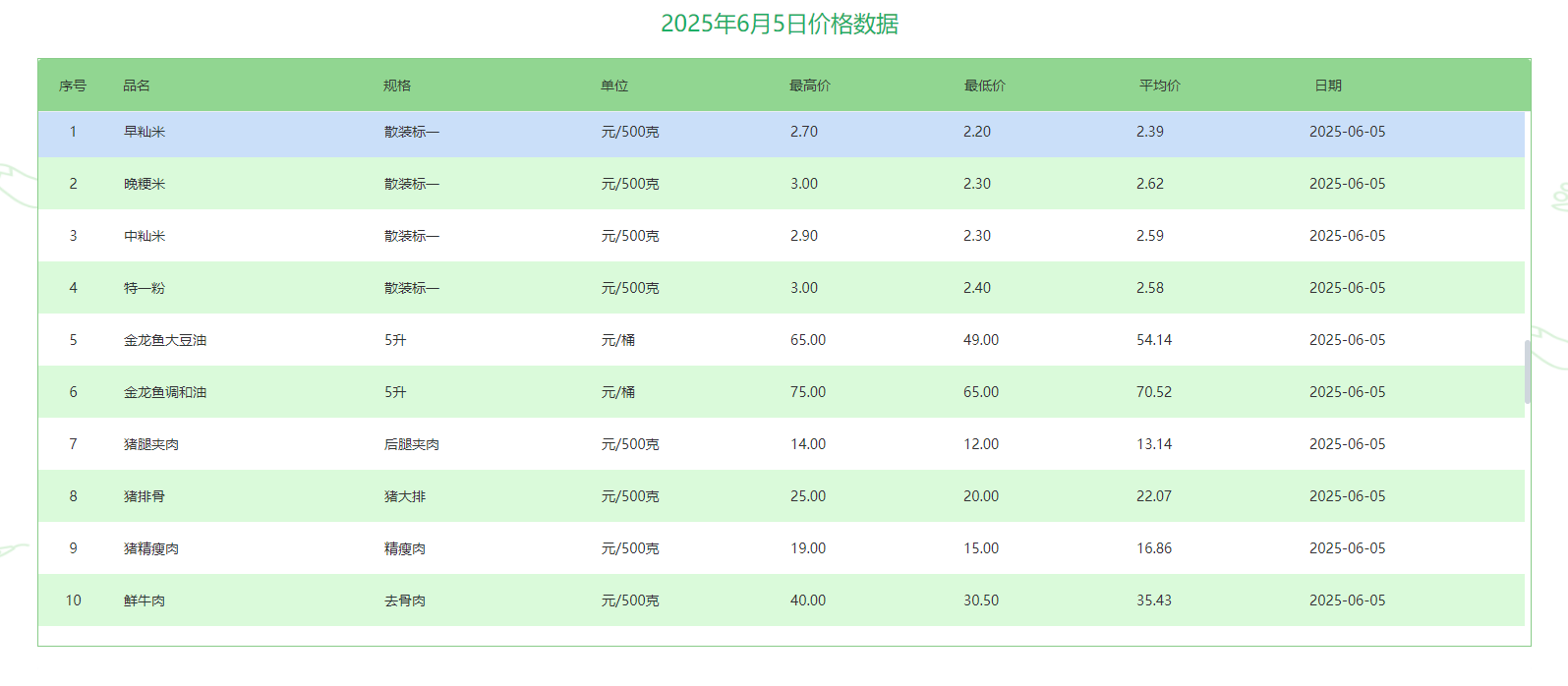
Task: Click the 平均价 column header
Action: coord(1159,86)
